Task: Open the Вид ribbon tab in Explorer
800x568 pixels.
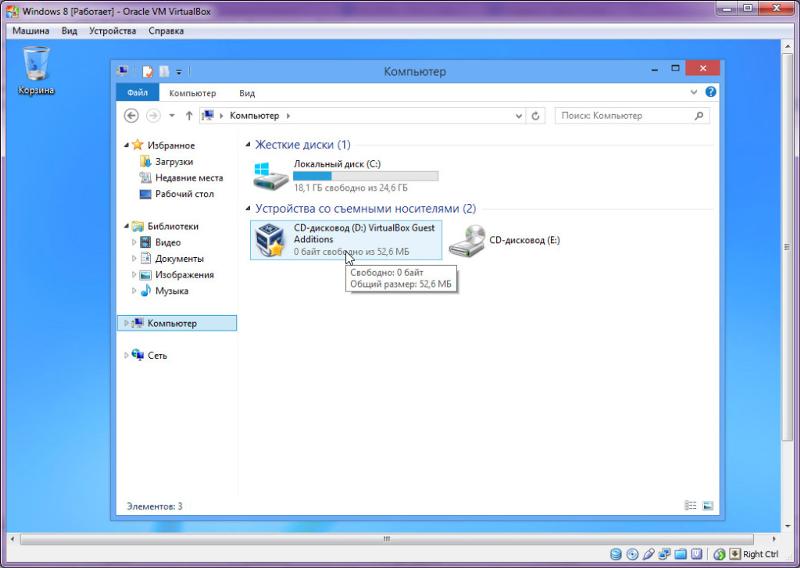Action: (x=247, y=93)
